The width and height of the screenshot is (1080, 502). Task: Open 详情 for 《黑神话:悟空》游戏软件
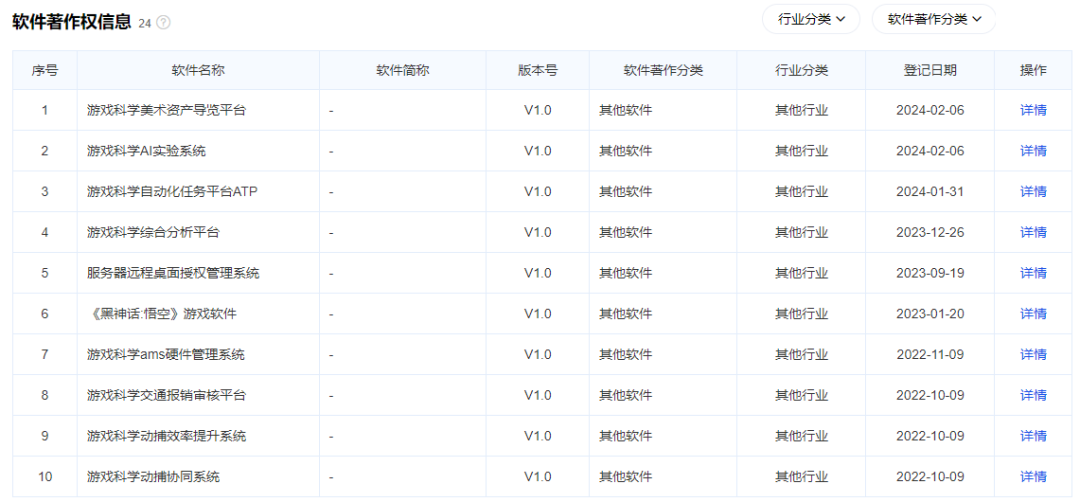click(x=1033, y=313)
